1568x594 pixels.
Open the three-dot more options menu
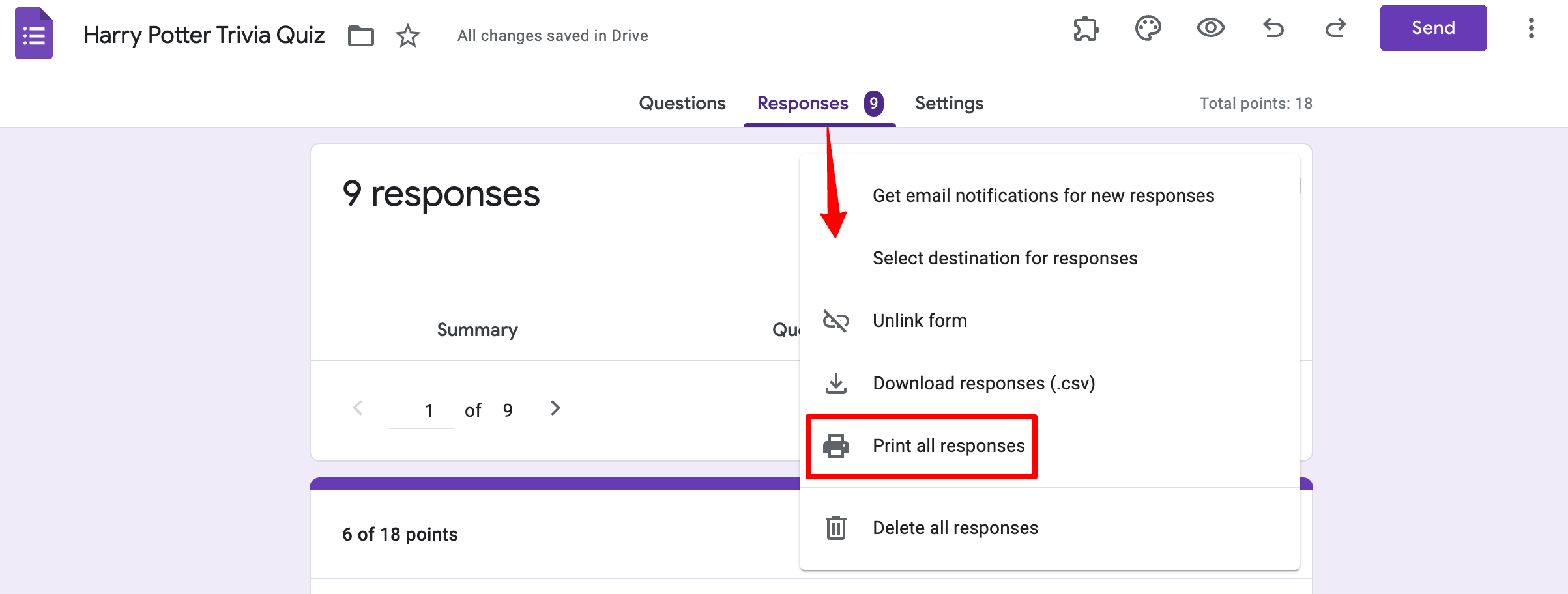(1531, 28)
